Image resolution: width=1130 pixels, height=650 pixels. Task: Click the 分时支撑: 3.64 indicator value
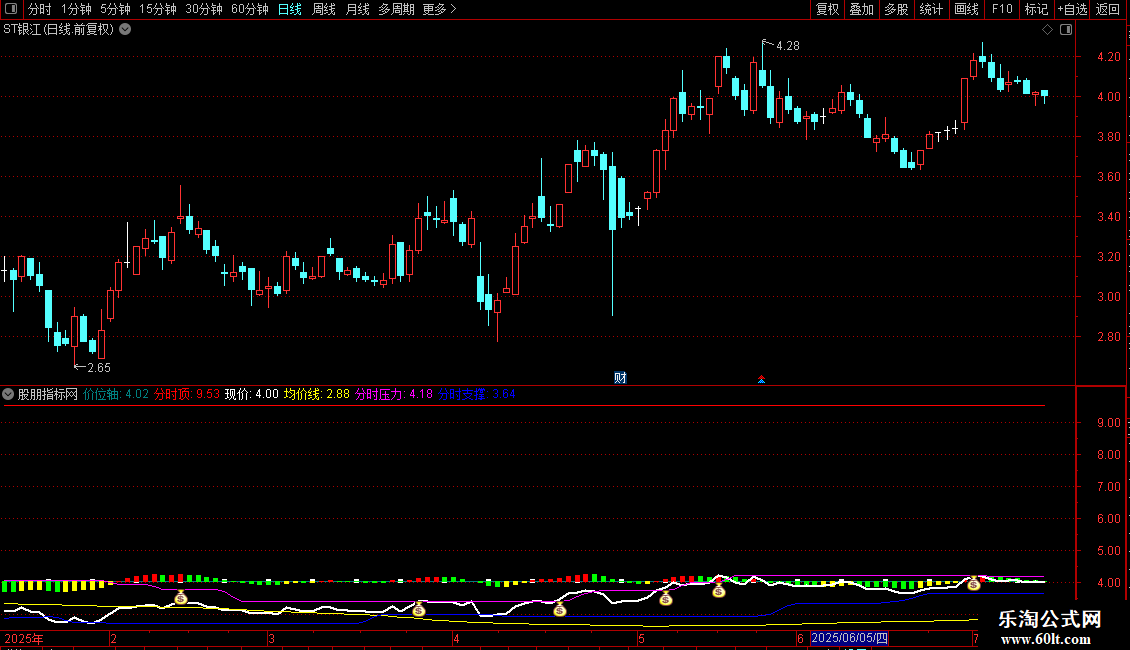476,394
